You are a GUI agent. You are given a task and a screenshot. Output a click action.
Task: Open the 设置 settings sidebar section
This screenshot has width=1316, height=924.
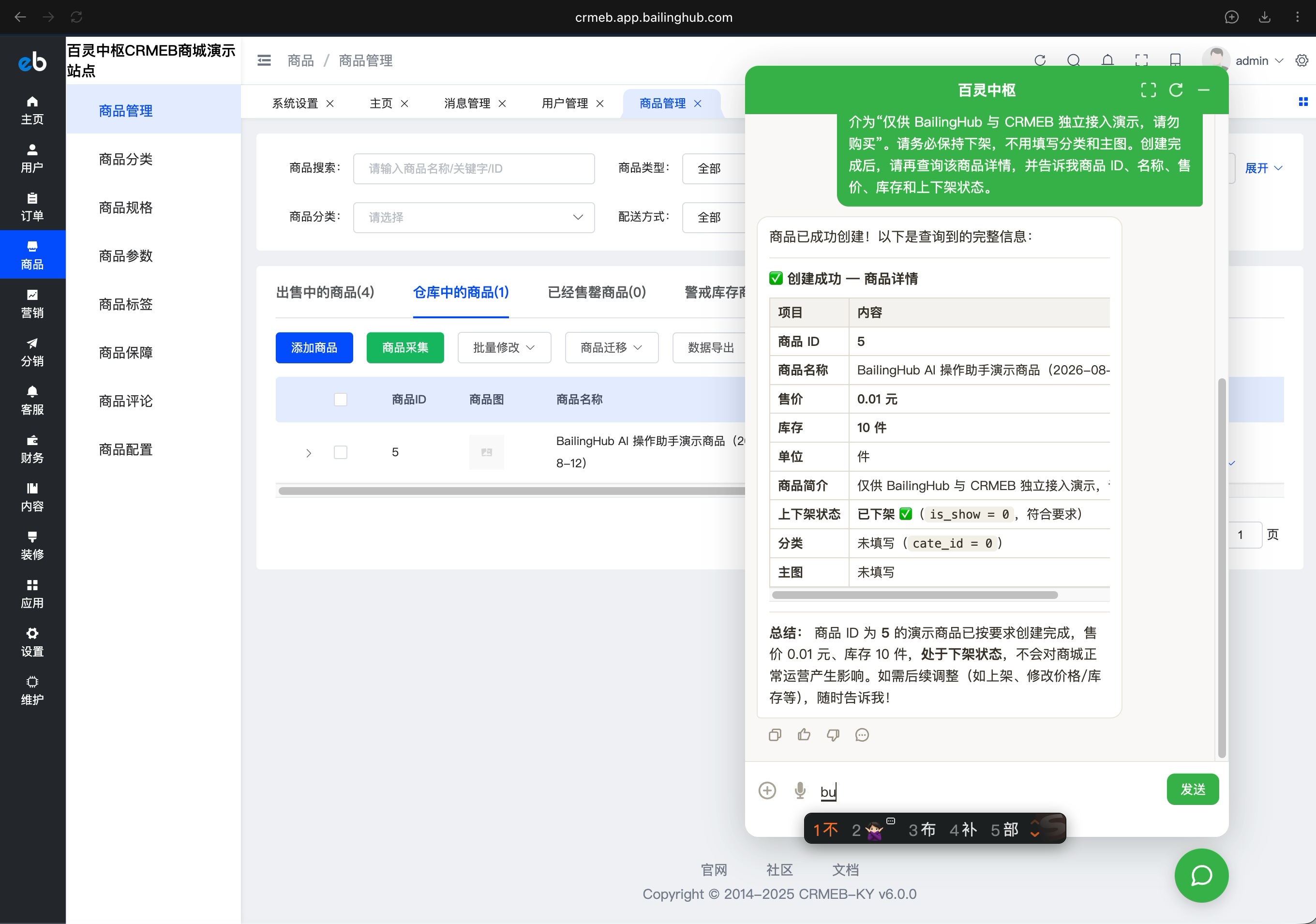(32, 641)
